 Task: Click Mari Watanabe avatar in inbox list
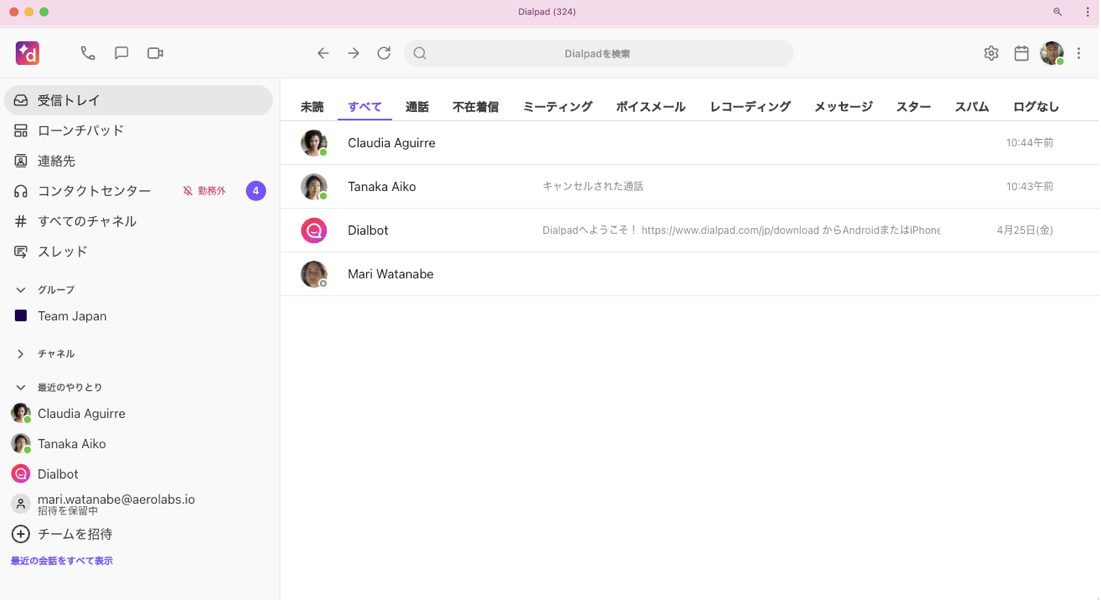(x=314, y=274)
